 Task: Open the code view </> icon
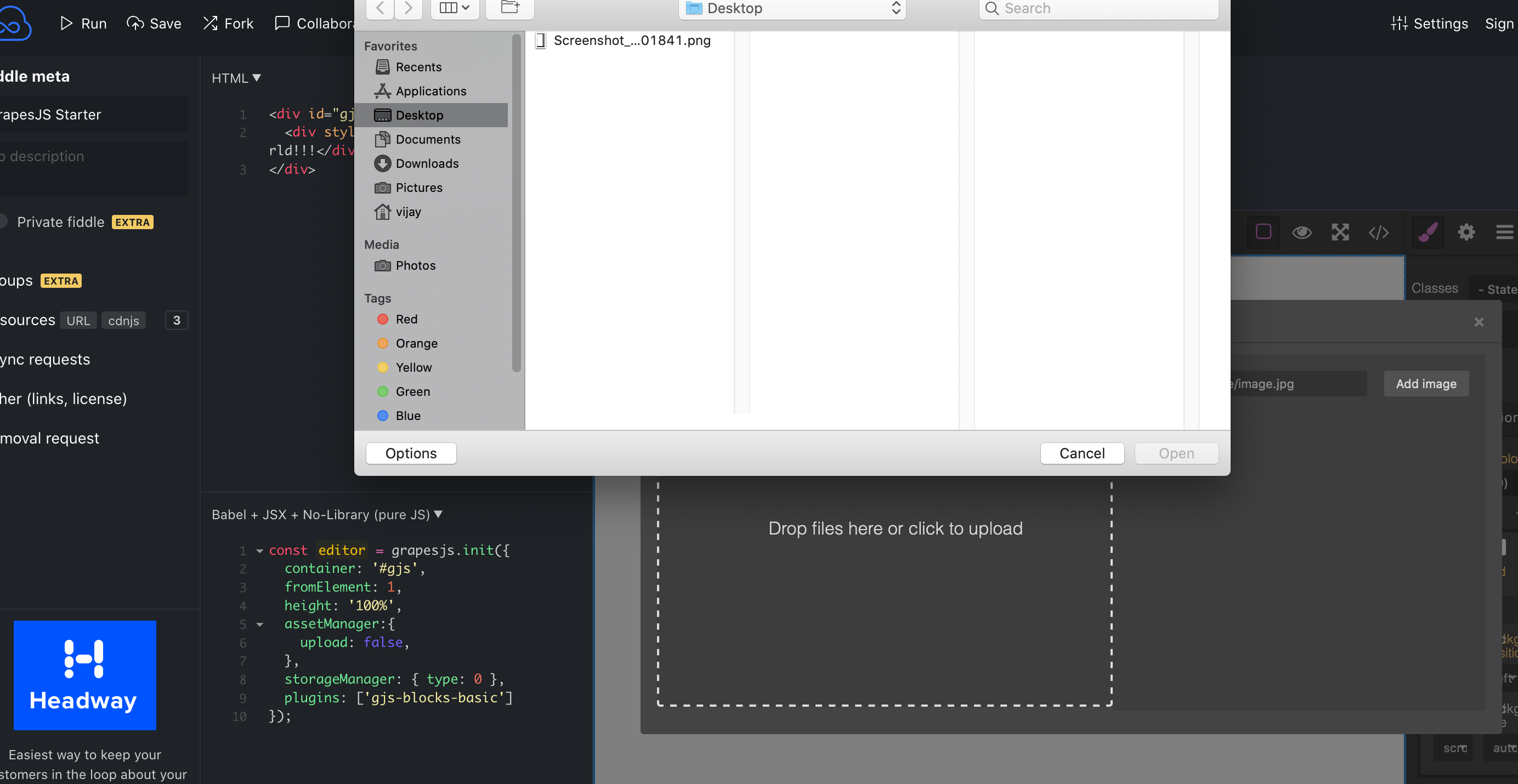point(1378,232)
